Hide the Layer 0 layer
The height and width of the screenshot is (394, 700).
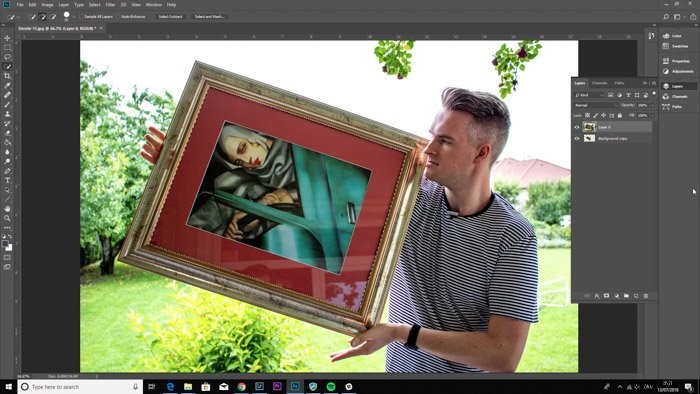click(577, 127)
